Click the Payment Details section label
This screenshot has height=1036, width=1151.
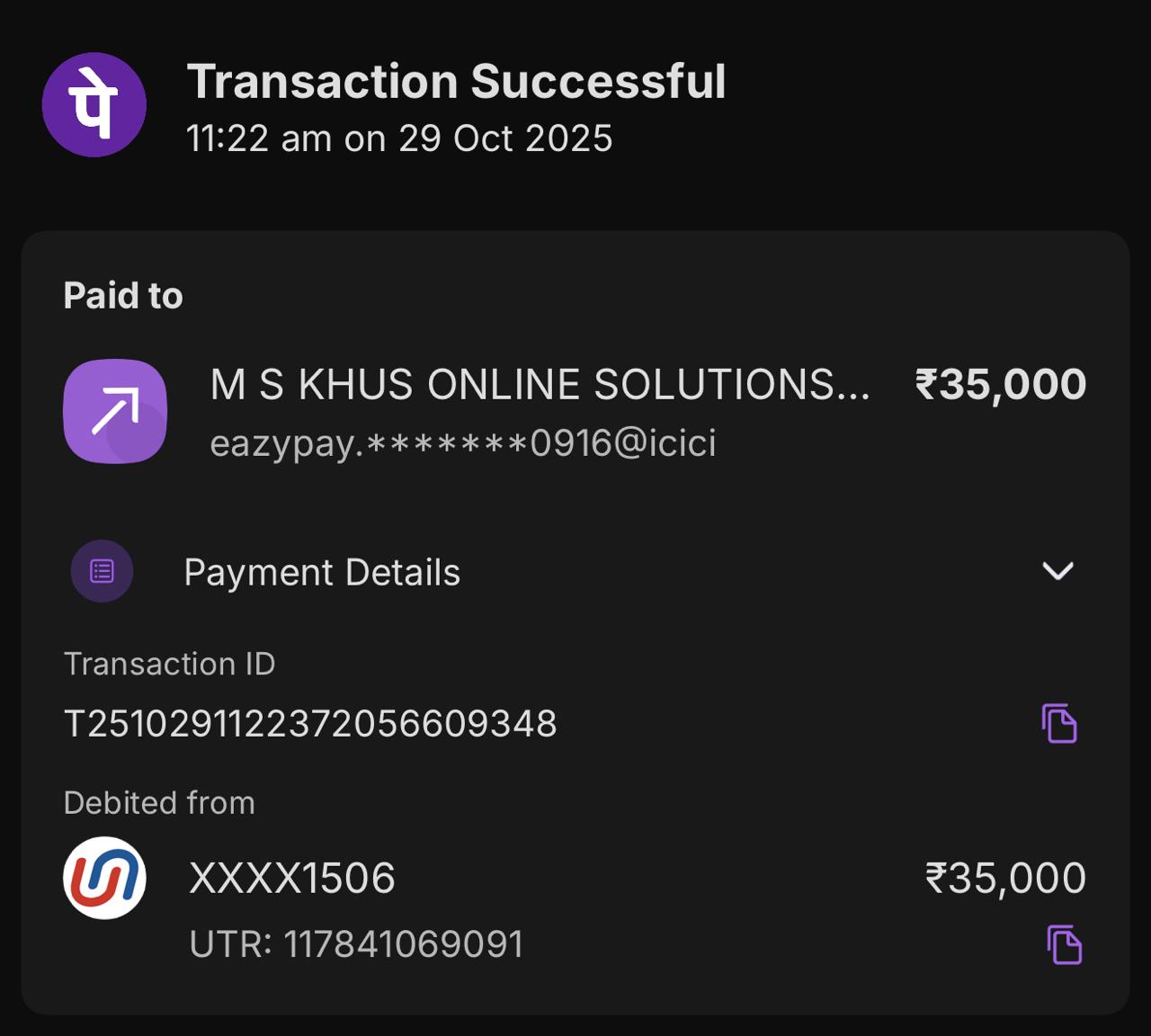(x=322, y=573)
